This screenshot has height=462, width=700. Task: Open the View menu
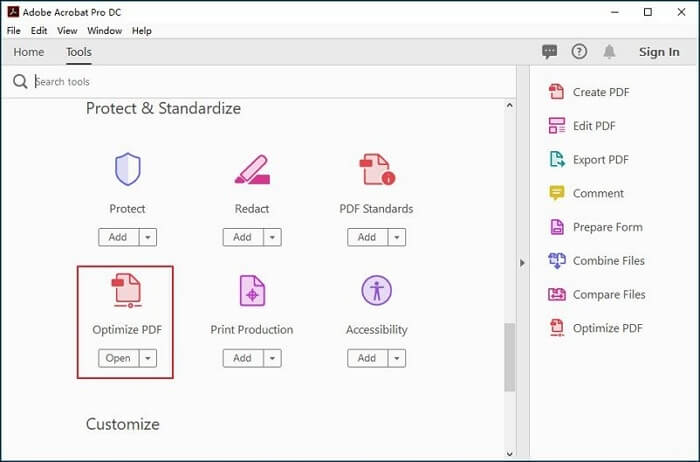(x=67, y=31)
